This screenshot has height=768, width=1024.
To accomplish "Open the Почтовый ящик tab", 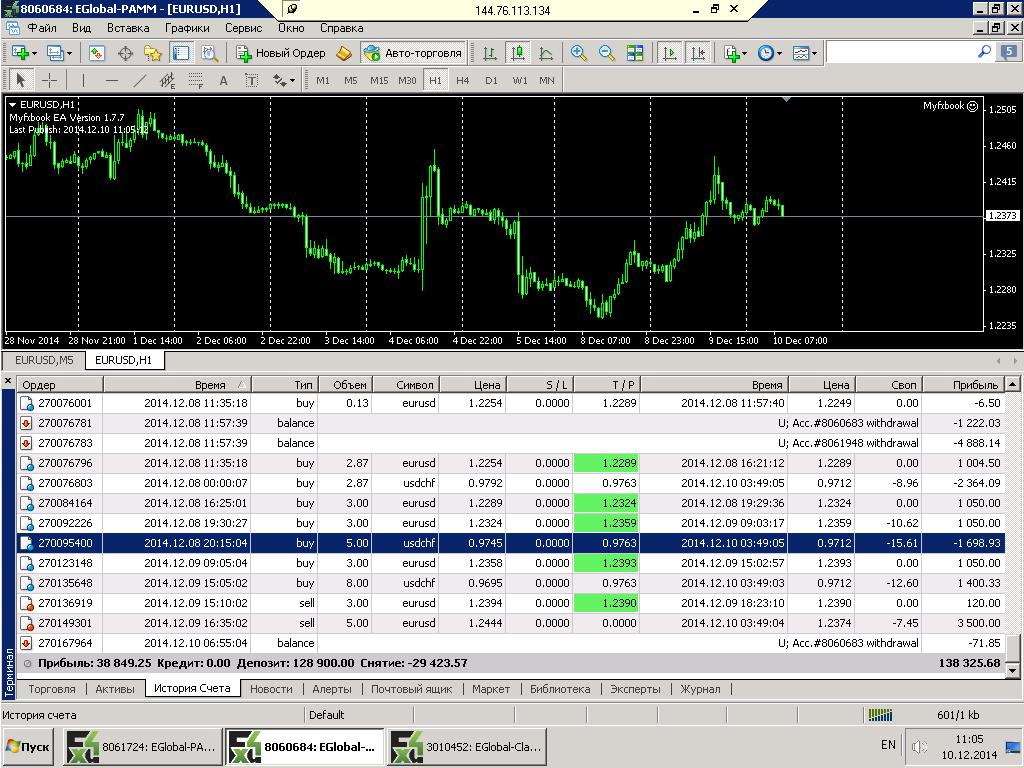I will pos(411,689).
